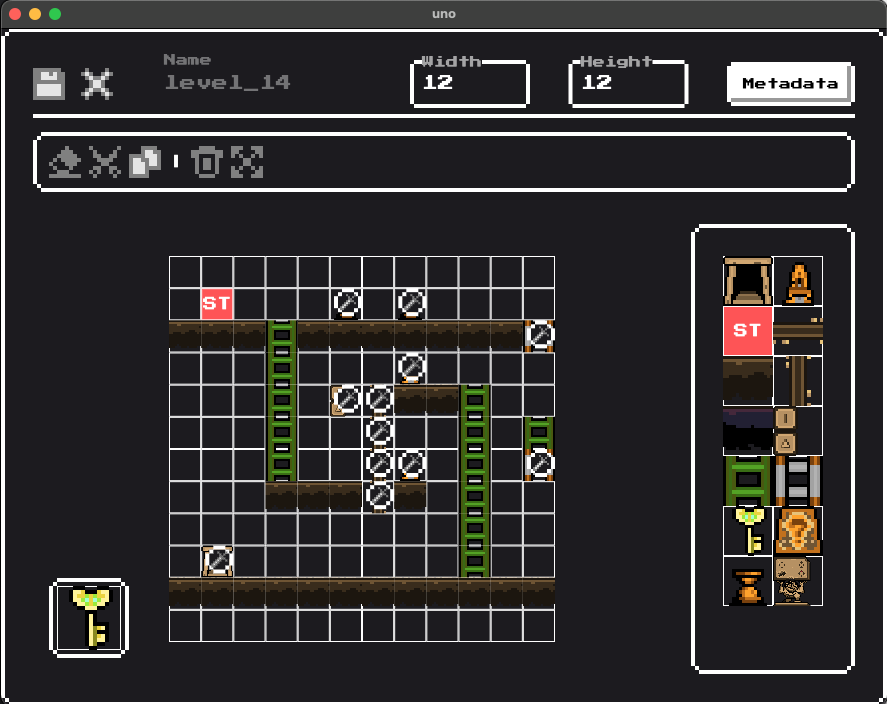
Task: Click the ST start marker on the grid
Action: pyautogui.click(x=217, y=303)
